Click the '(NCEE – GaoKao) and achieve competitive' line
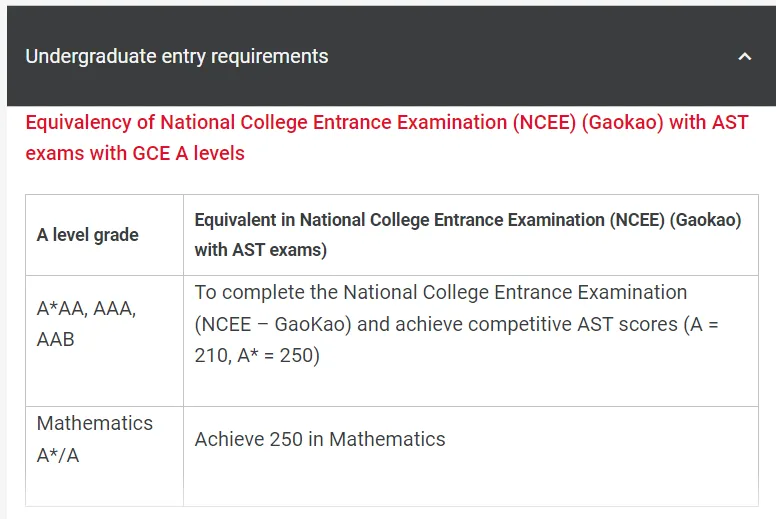 pyautogui.click(x=420, y=324)
